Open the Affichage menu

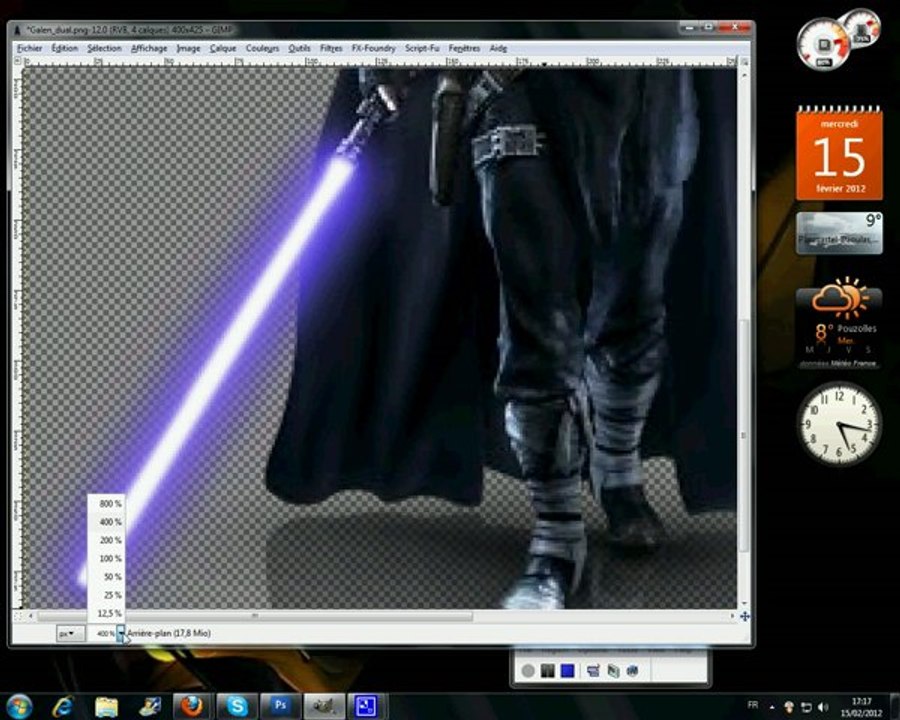149,48
